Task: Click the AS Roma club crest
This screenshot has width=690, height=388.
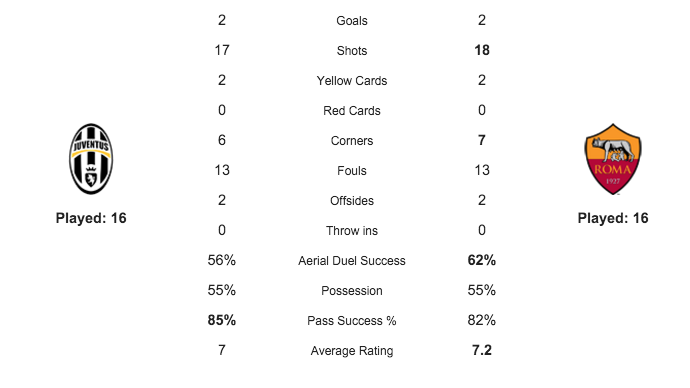Action: 613,159
